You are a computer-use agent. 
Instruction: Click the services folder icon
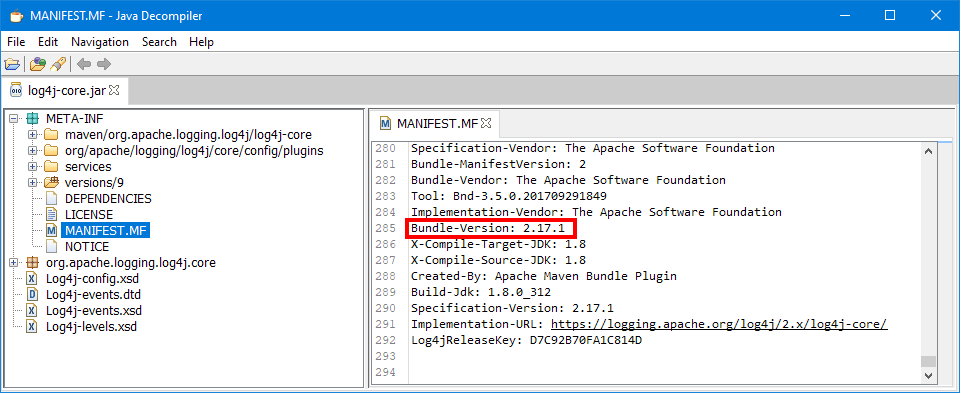[x=51, y=167]
